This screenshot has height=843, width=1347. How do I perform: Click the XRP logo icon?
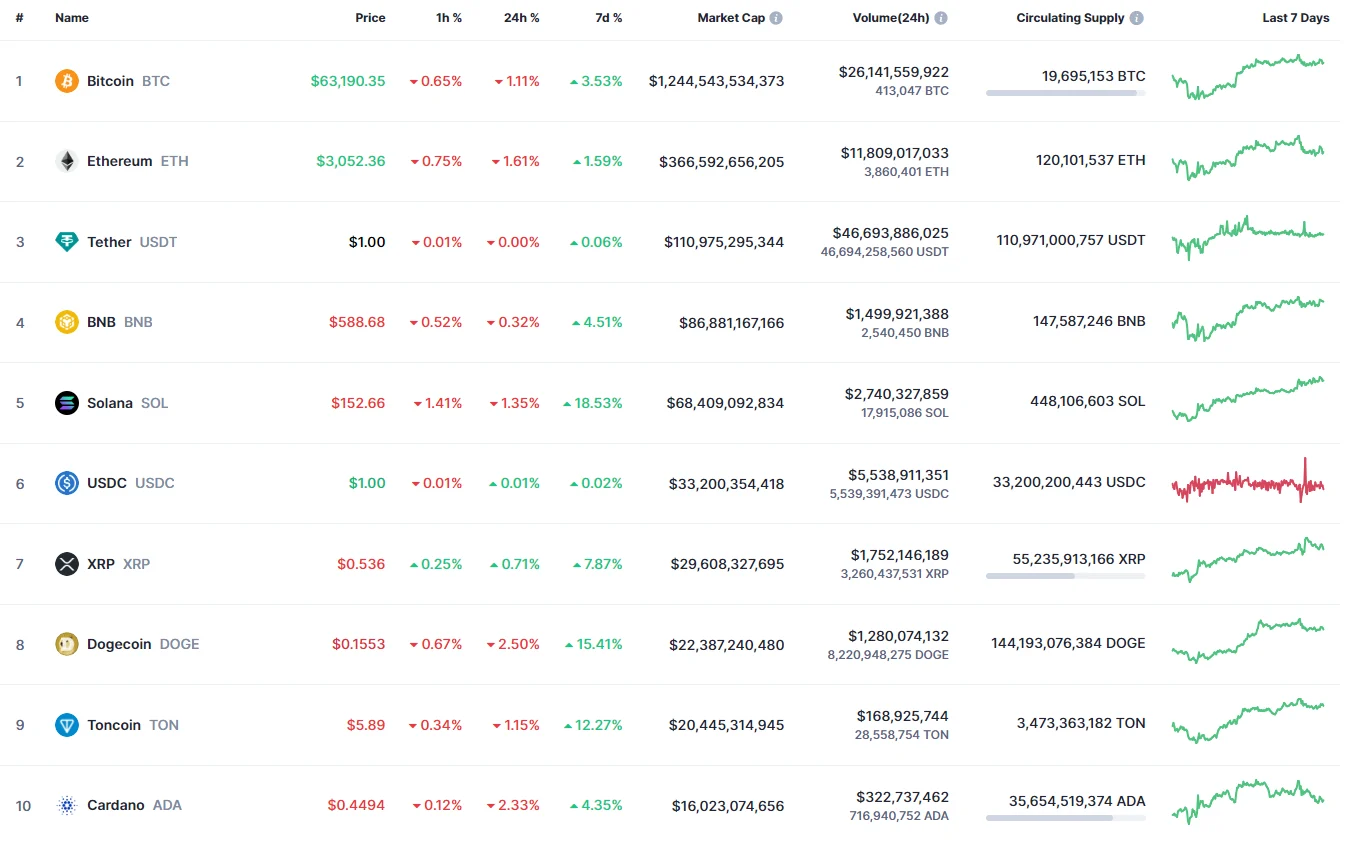coord(67,564)
